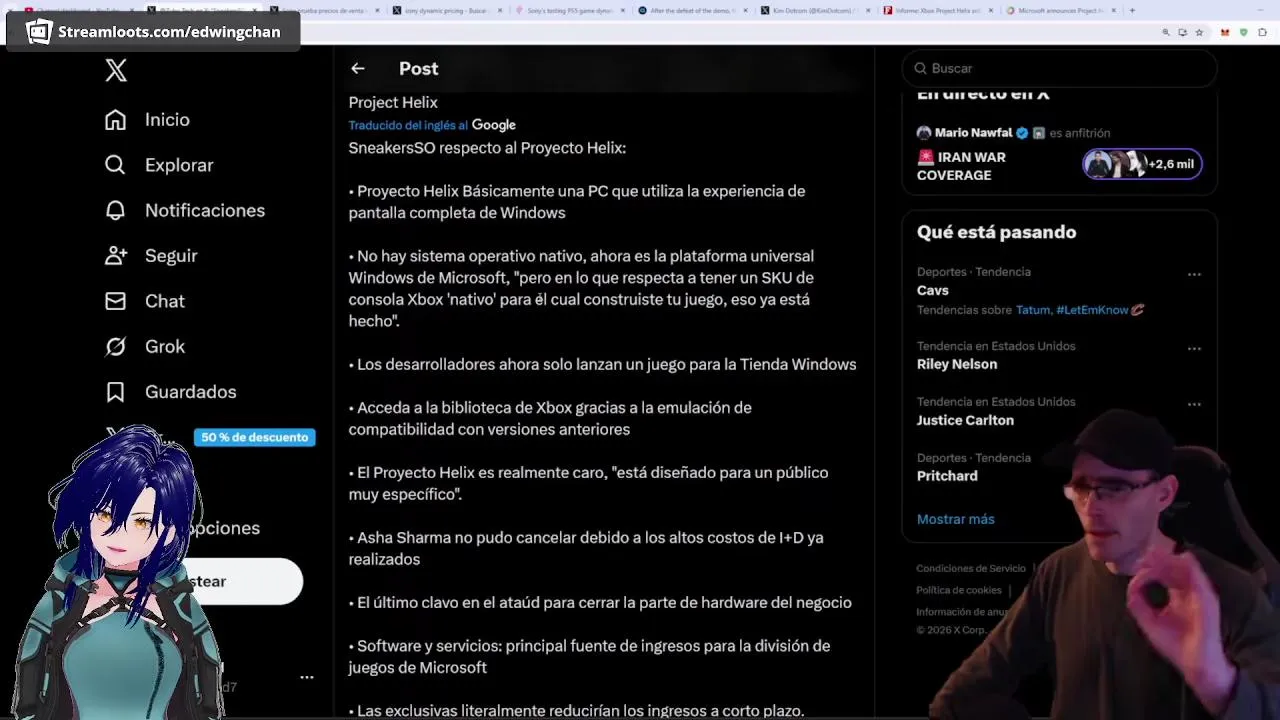Open the IRAN WAR COVERAGE broadcast
The height and width of the screenshot is (720, 1280).
[961, 166]
